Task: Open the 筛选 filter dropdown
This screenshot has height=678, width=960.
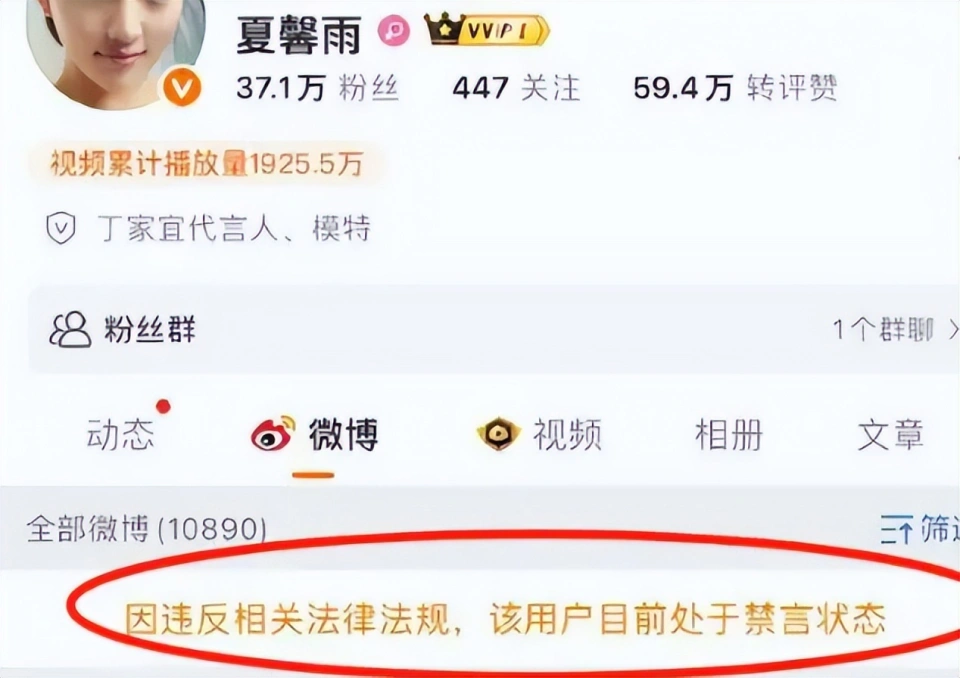Action: click(920, 529)
